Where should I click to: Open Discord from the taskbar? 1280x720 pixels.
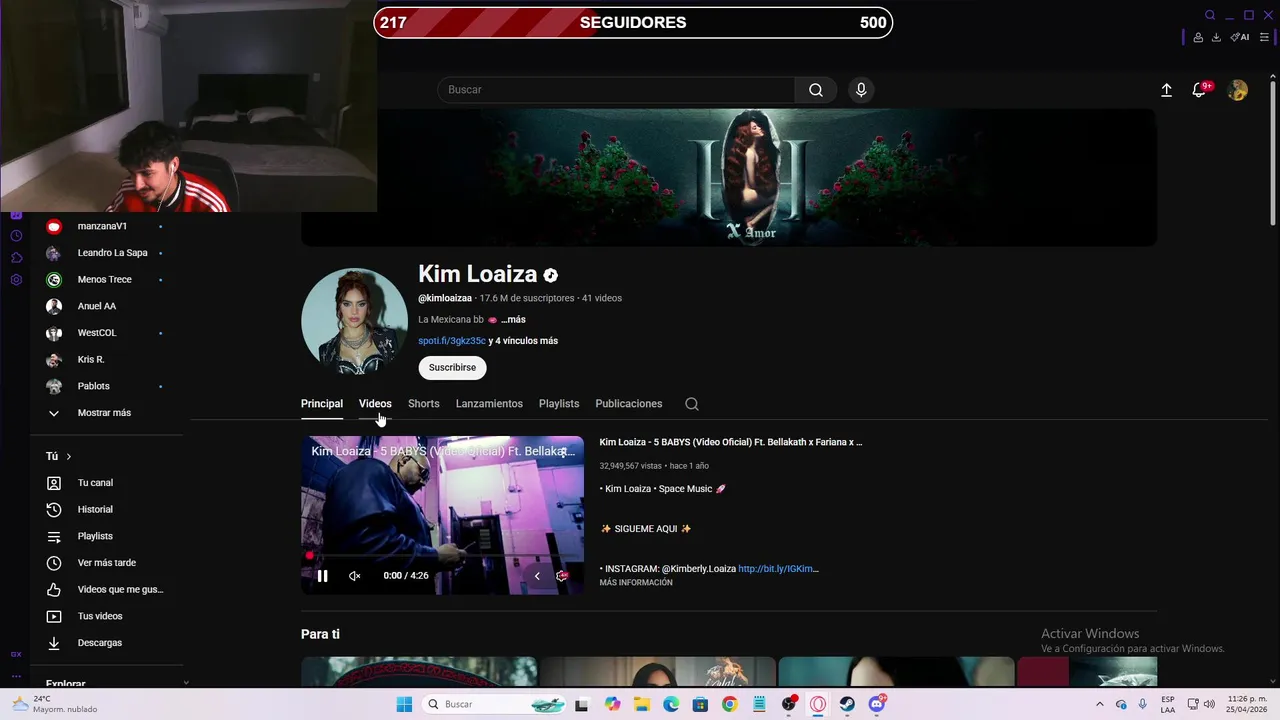877,704
